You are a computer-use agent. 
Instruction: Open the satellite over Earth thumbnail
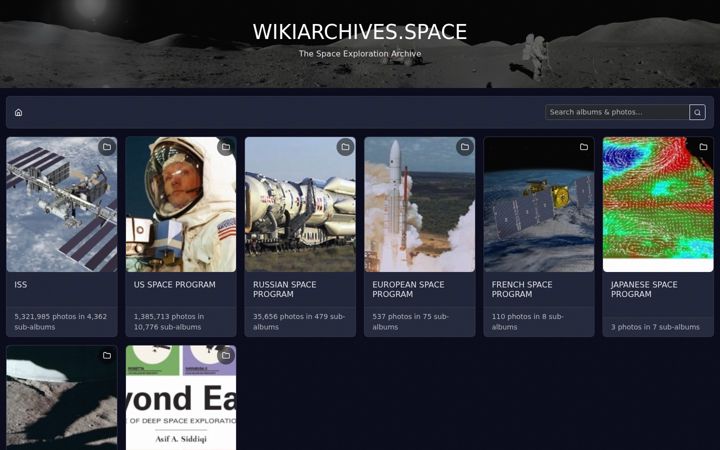[x=539, y=204]
